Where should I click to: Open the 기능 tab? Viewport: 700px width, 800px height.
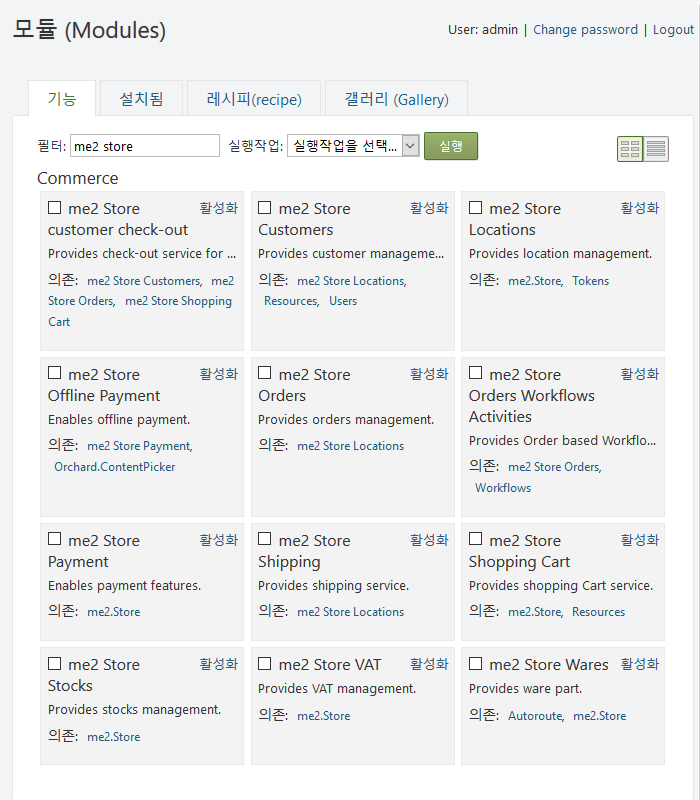tap(62, 98)
